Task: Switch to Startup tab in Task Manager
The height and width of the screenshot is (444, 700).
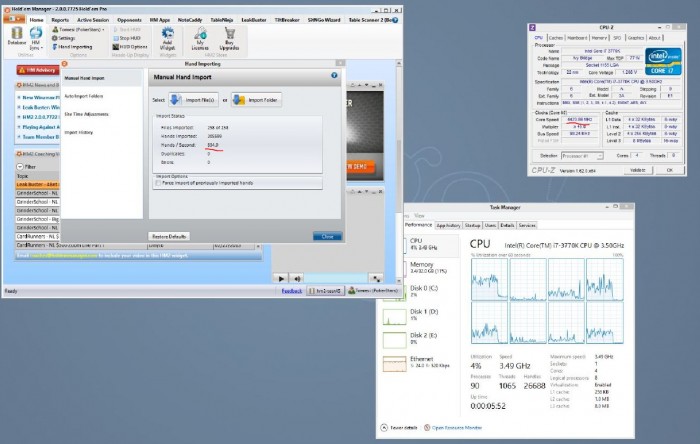Action: pyautogui.click(x=472, y=225)
